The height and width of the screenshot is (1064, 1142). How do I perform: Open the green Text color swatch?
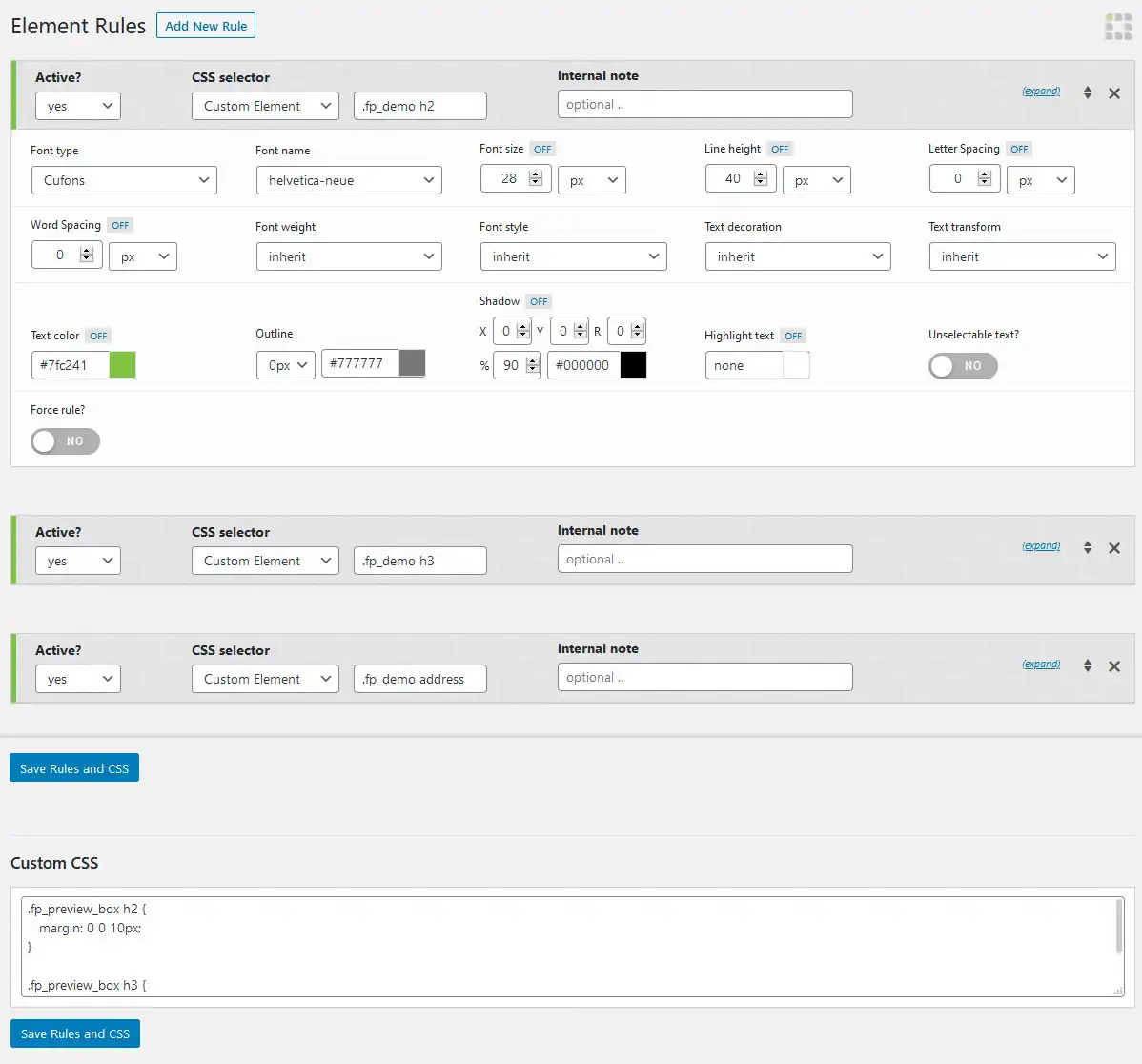(122, 365)
